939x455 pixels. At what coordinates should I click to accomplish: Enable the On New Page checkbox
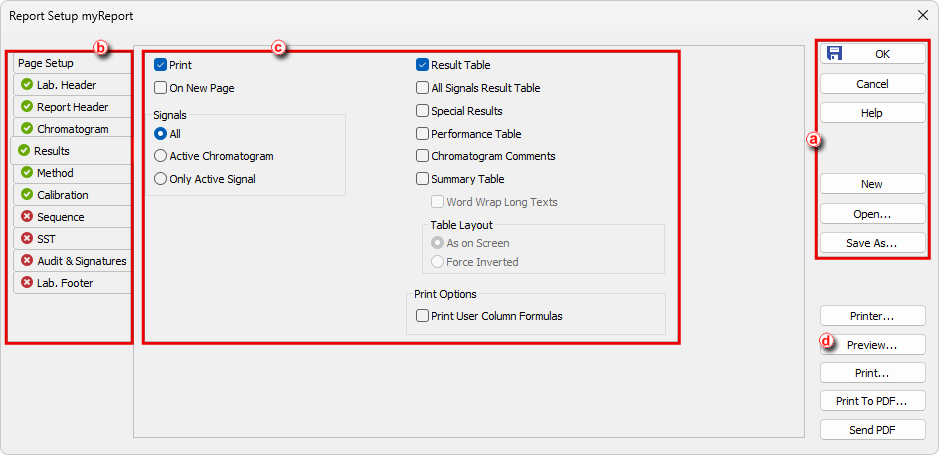160,88
